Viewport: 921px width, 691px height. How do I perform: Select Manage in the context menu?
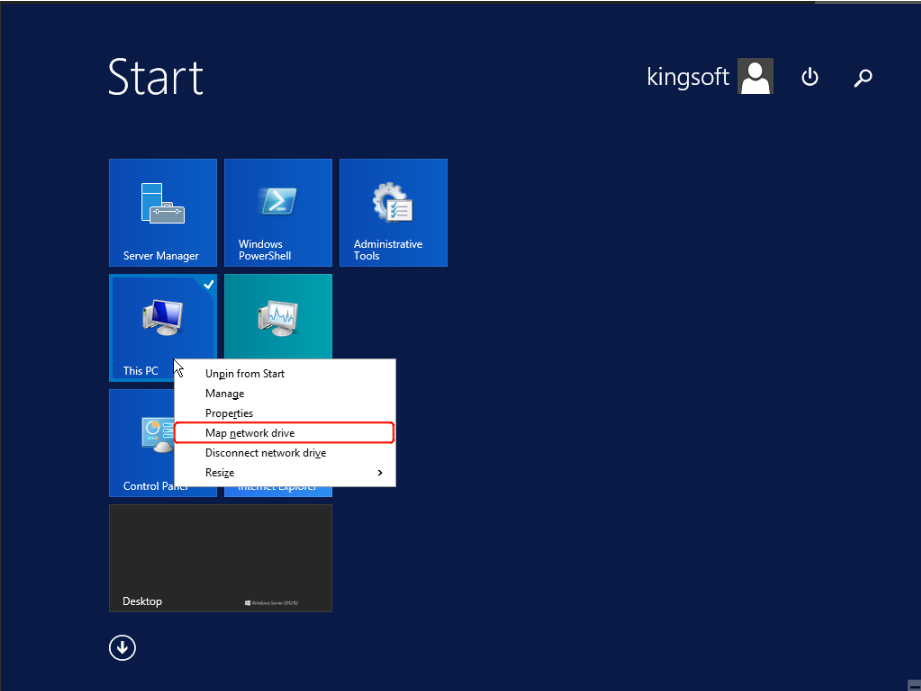click(285, 394)
